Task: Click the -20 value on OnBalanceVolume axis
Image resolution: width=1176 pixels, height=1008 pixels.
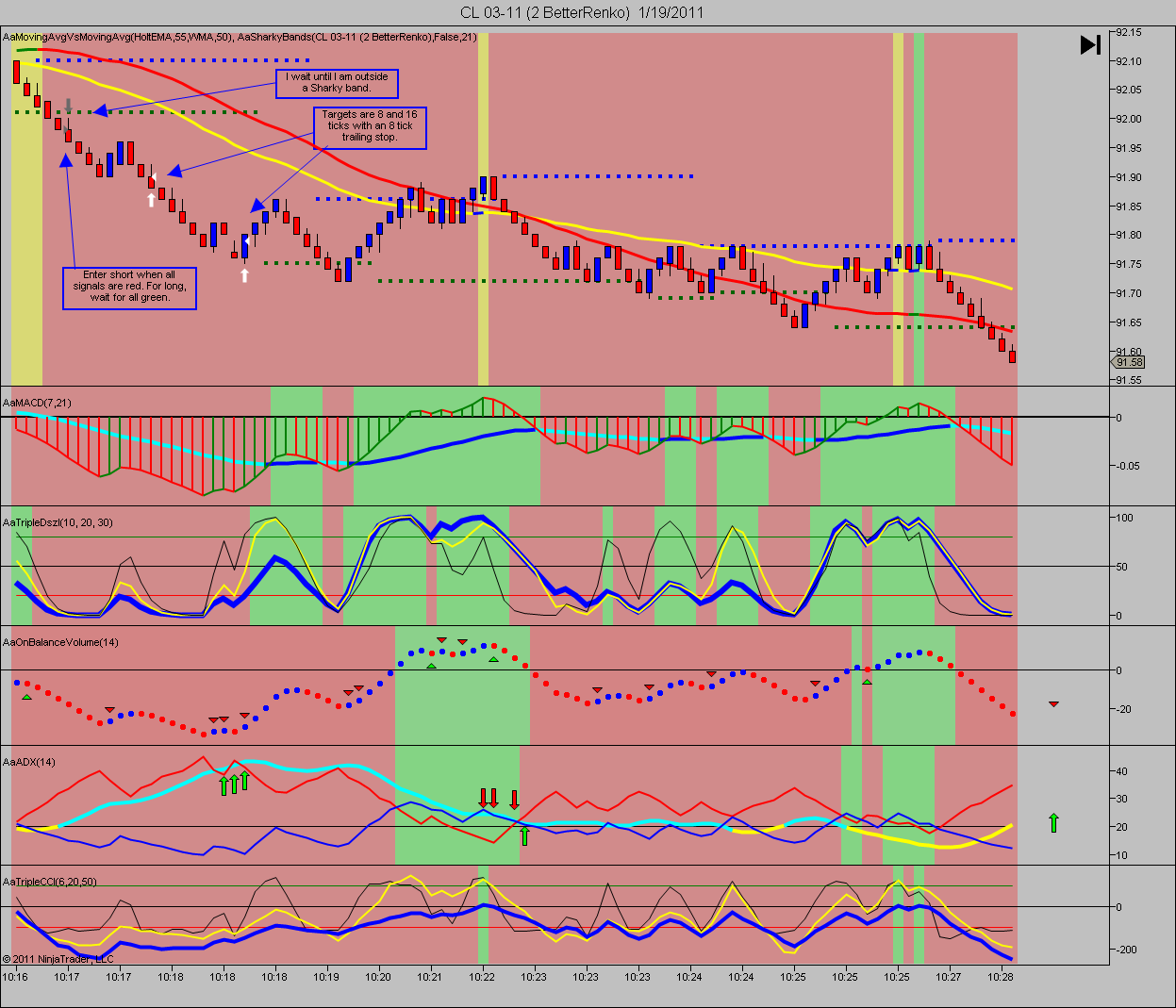Action: point(1123,709)
